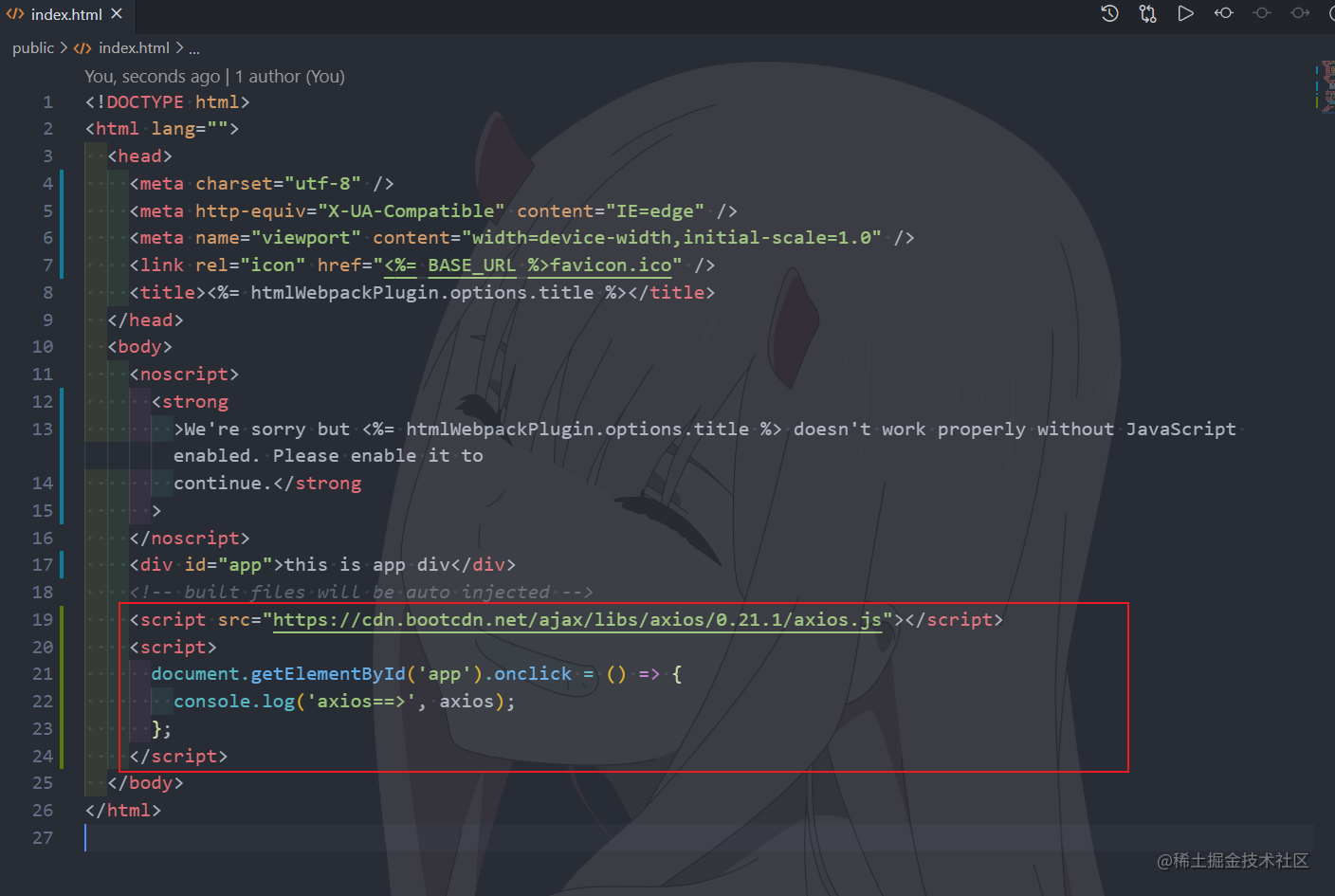Click the '<strong' text on line 12

pyautogui.click(x=190, y=401)
